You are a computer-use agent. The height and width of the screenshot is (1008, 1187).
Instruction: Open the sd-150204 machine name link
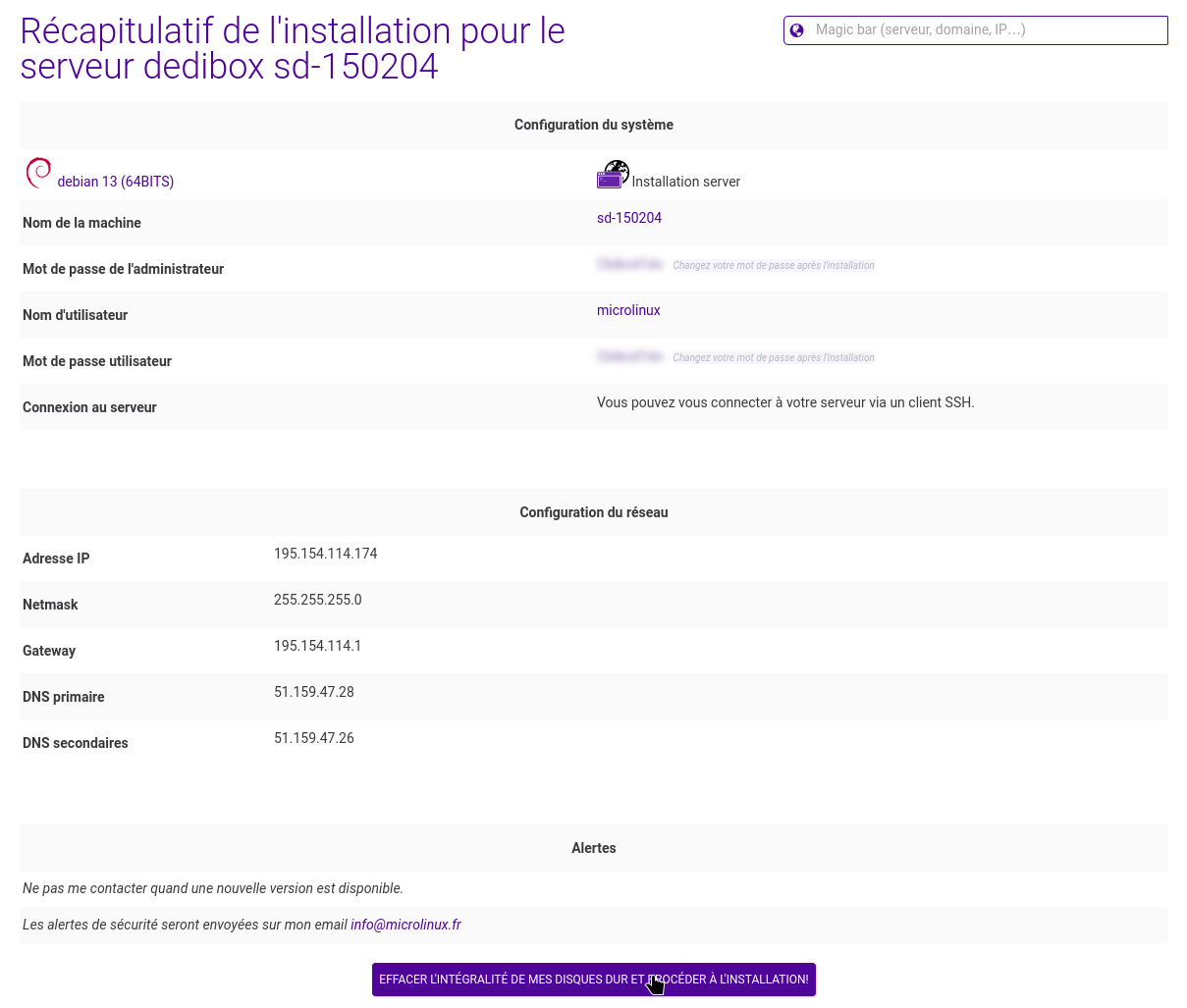pos(629,218)
